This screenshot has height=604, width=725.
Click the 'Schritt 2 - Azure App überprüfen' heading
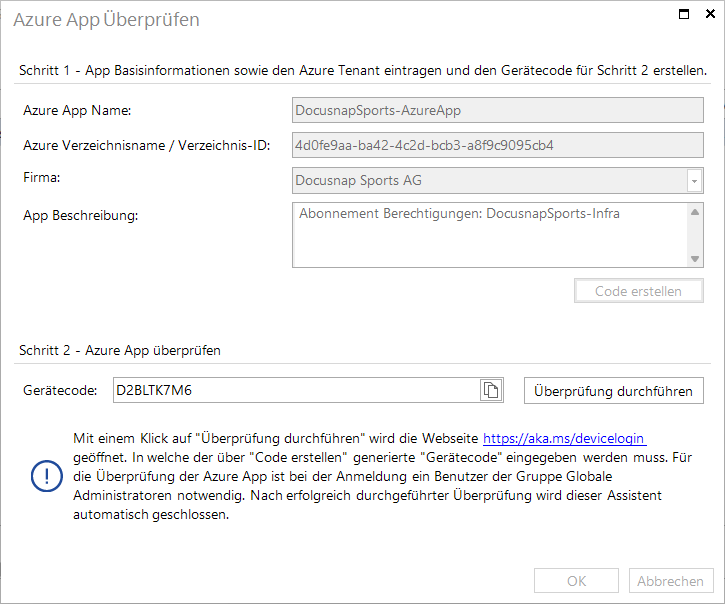coord(120,350)
